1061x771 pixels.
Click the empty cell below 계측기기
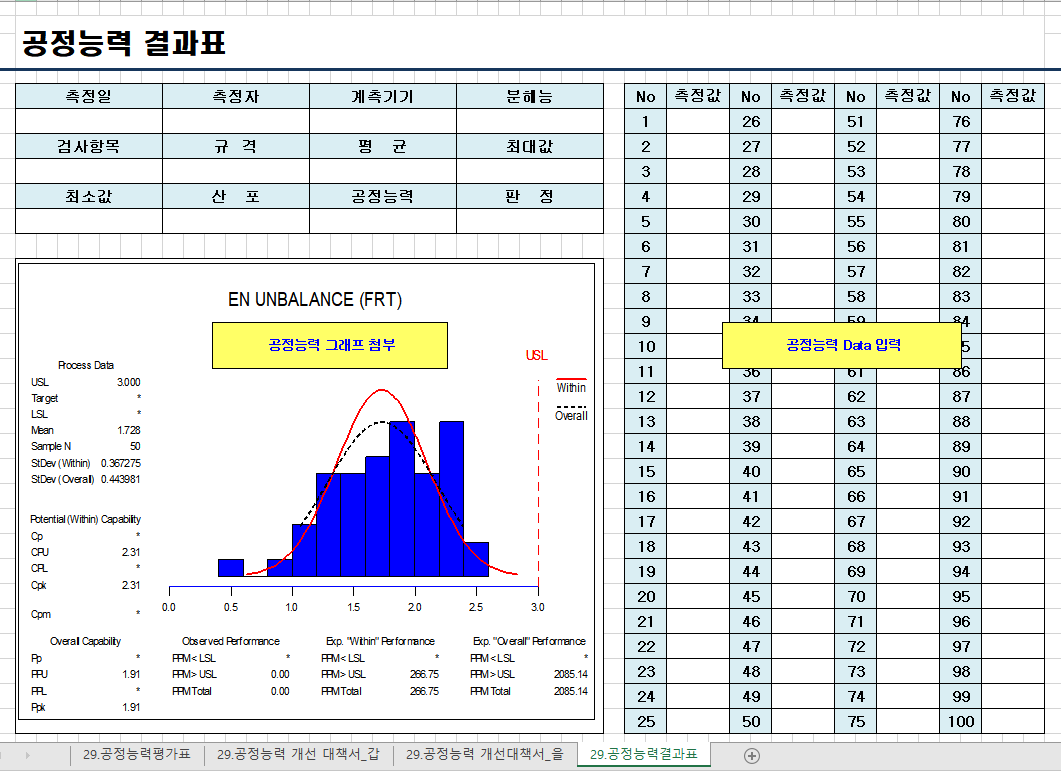click(x=383, y=121)
